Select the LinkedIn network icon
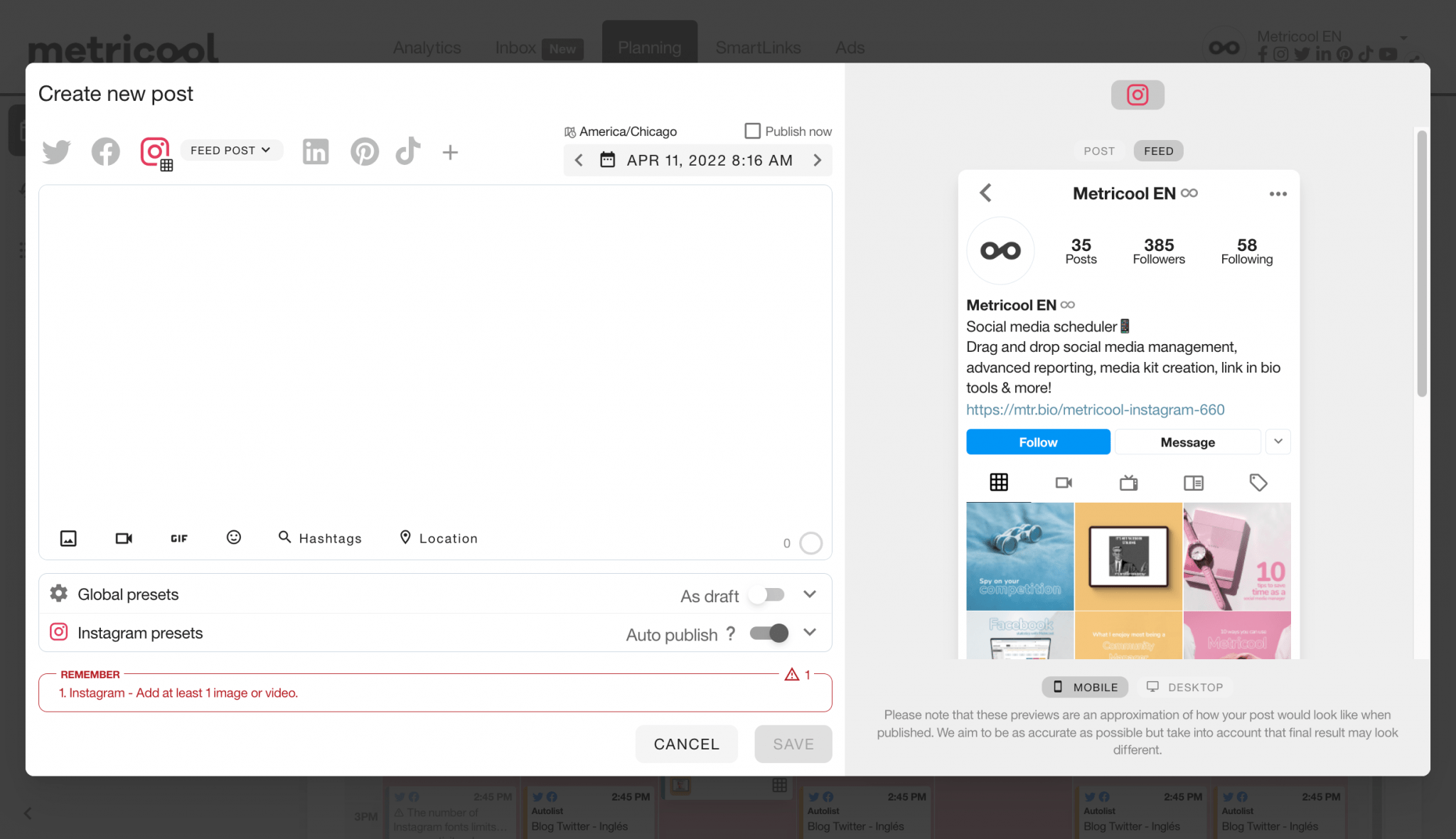Viewport: 1456px width, 839px height. [x=316, y=151]
